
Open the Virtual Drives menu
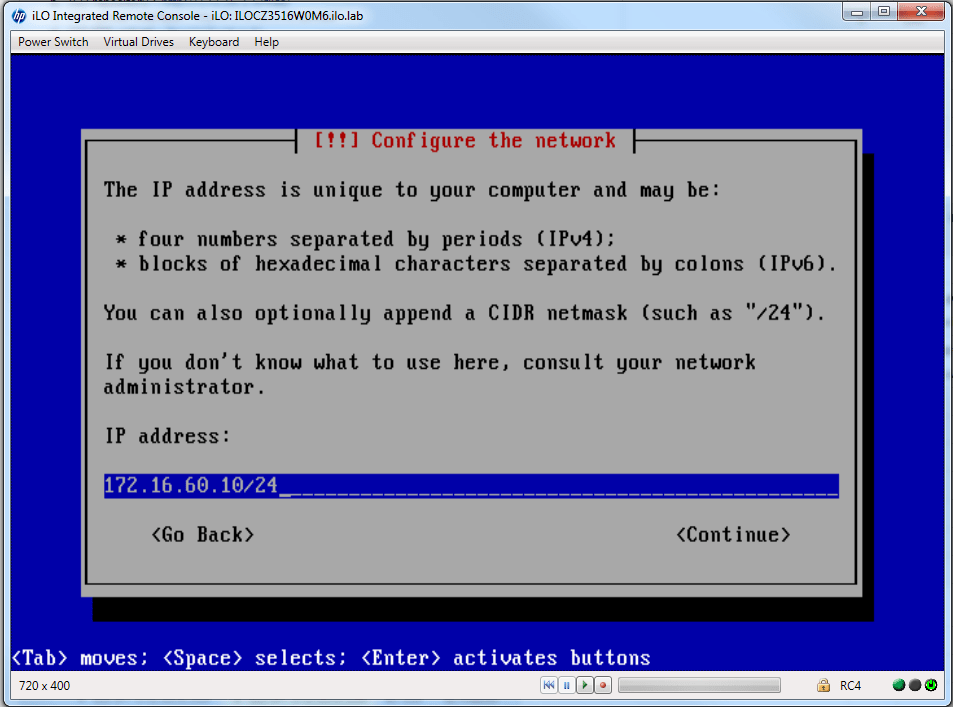coord(138,42)
